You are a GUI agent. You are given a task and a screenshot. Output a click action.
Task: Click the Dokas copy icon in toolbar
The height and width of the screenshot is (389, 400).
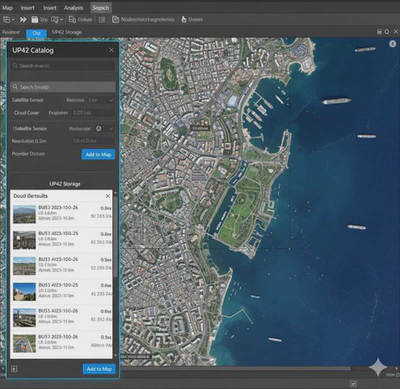point(72,19)
